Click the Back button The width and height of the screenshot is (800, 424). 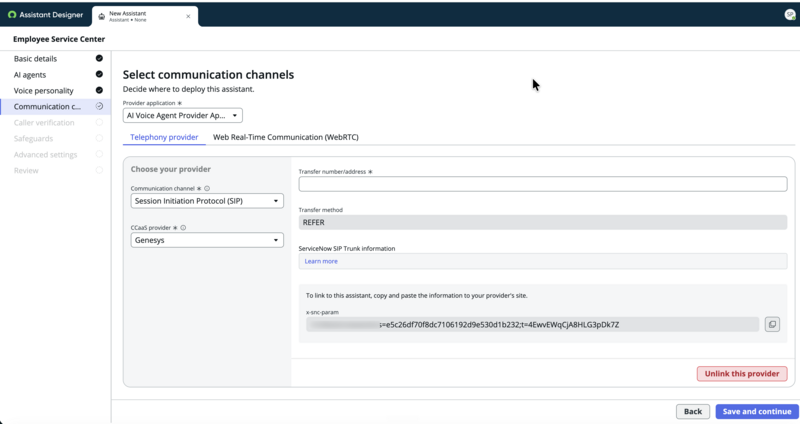[x=693, y=411]
